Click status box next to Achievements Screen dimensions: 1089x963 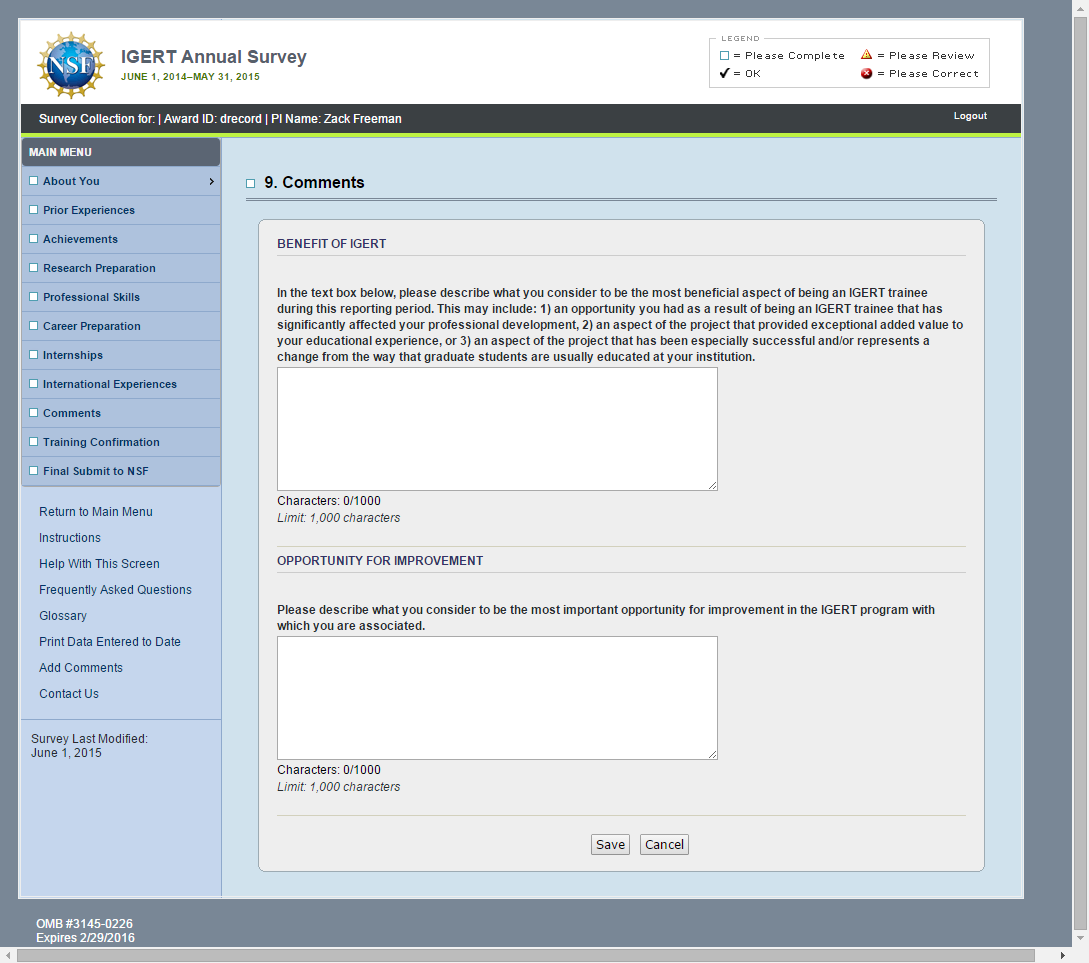click(x=33, y=239)
